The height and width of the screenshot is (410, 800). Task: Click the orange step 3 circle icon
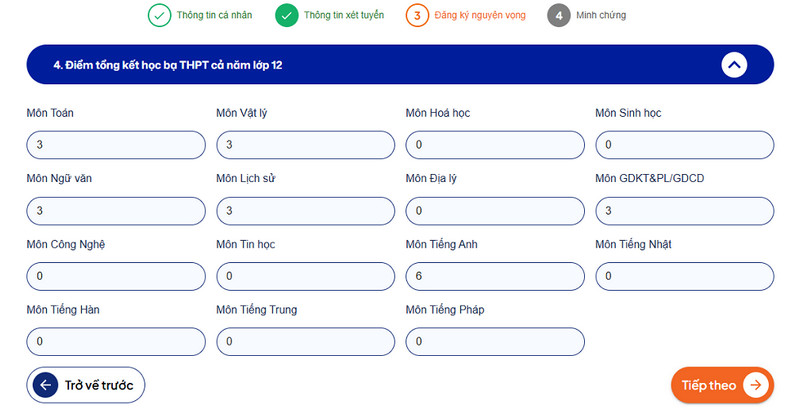coord(417,15)
